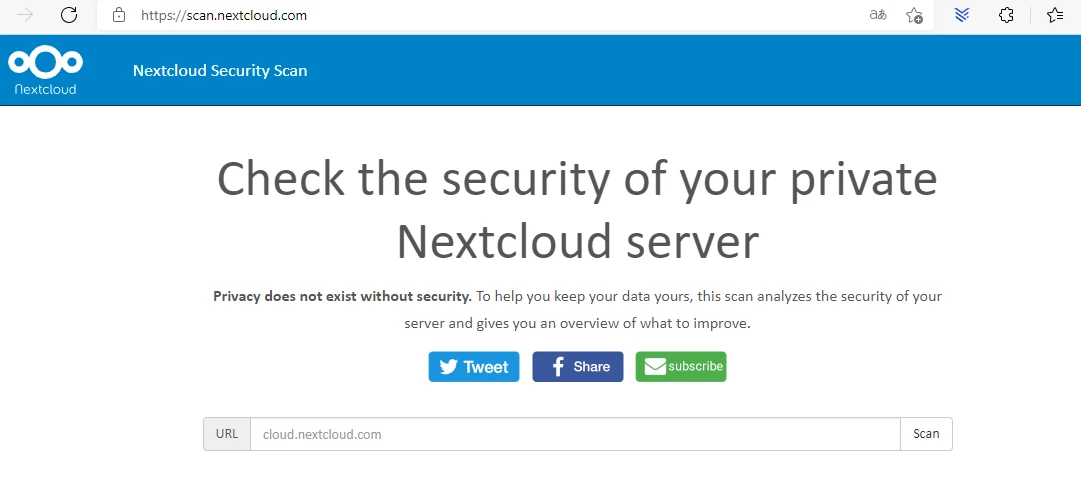Open the Nextcloud Security Scan header link

pyautogui.click(x=220, y=71)
